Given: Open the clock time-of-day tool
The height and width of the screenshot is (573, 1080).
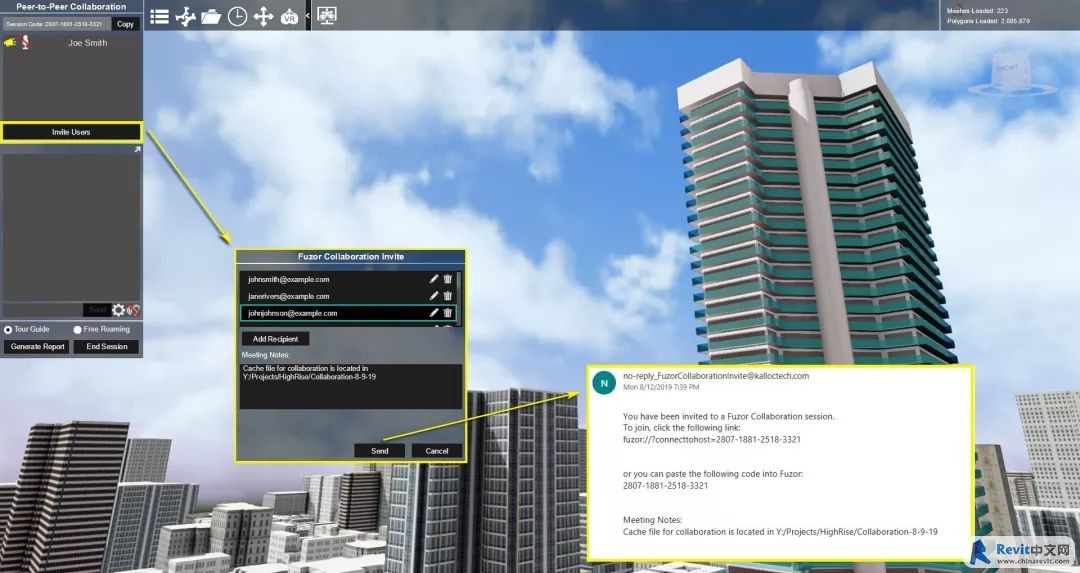Looking at the screenshot, I should point(237,16).
